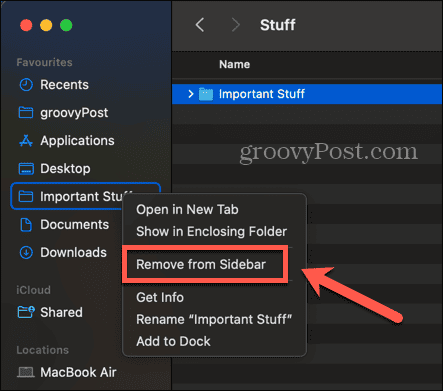Choose Open in New Tab
Screen dimensions: 443x391
click(187, 210)
